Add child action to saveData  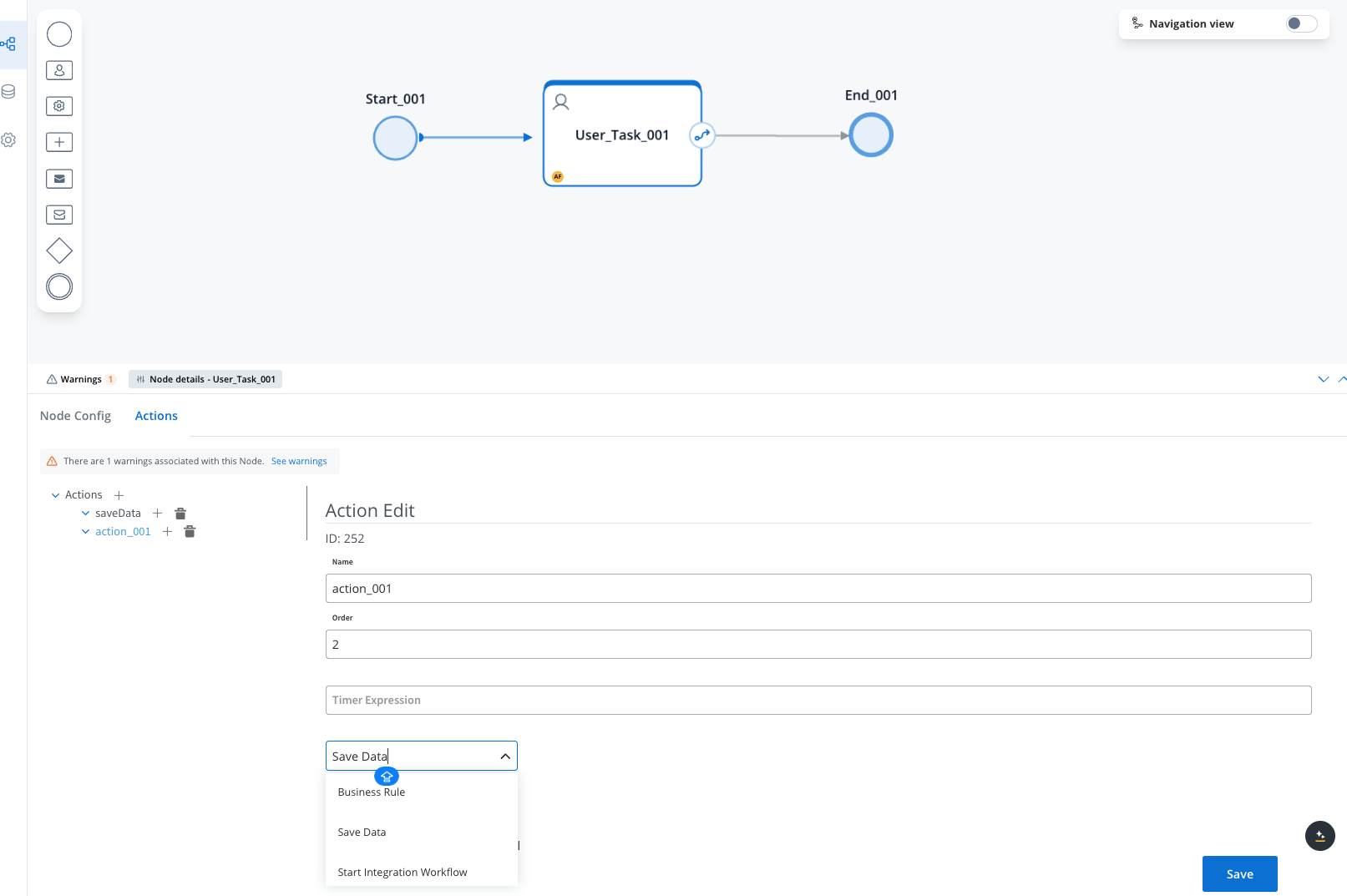pos(157,514)
